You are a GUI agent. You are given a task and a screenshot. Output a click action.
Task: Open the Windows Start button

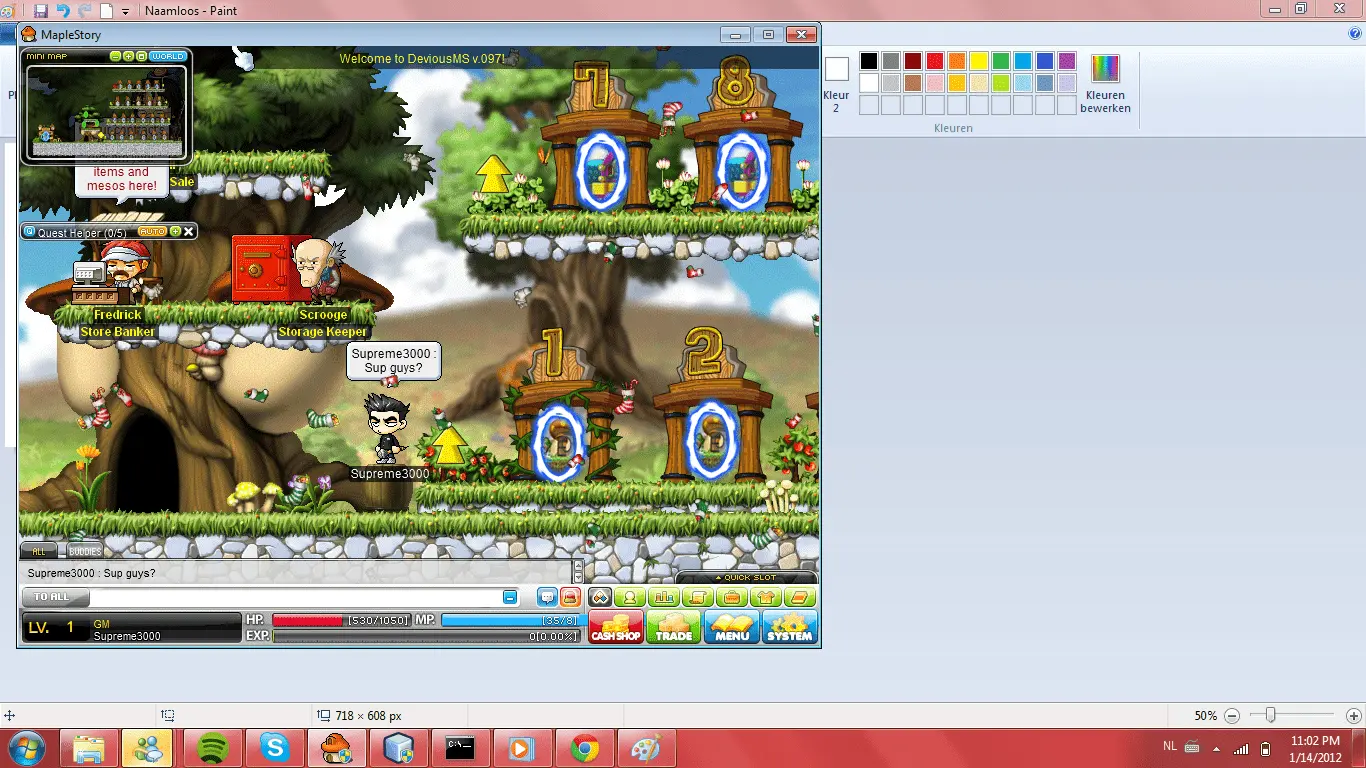point(26,747)
